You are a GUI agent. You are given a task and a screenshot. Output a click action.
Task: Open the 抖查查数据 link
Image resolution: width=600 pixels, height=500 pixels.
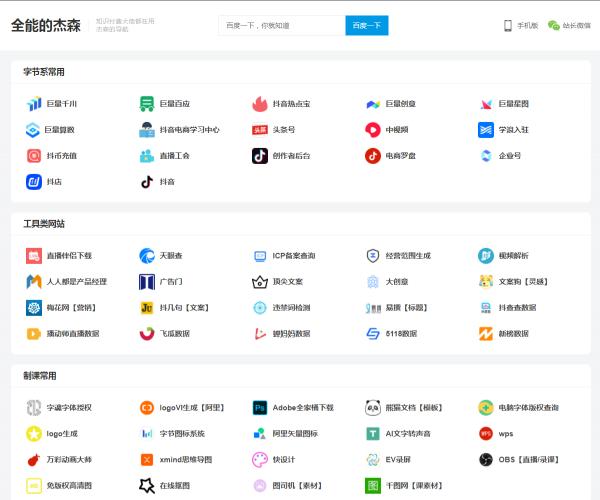click(517, 308)
